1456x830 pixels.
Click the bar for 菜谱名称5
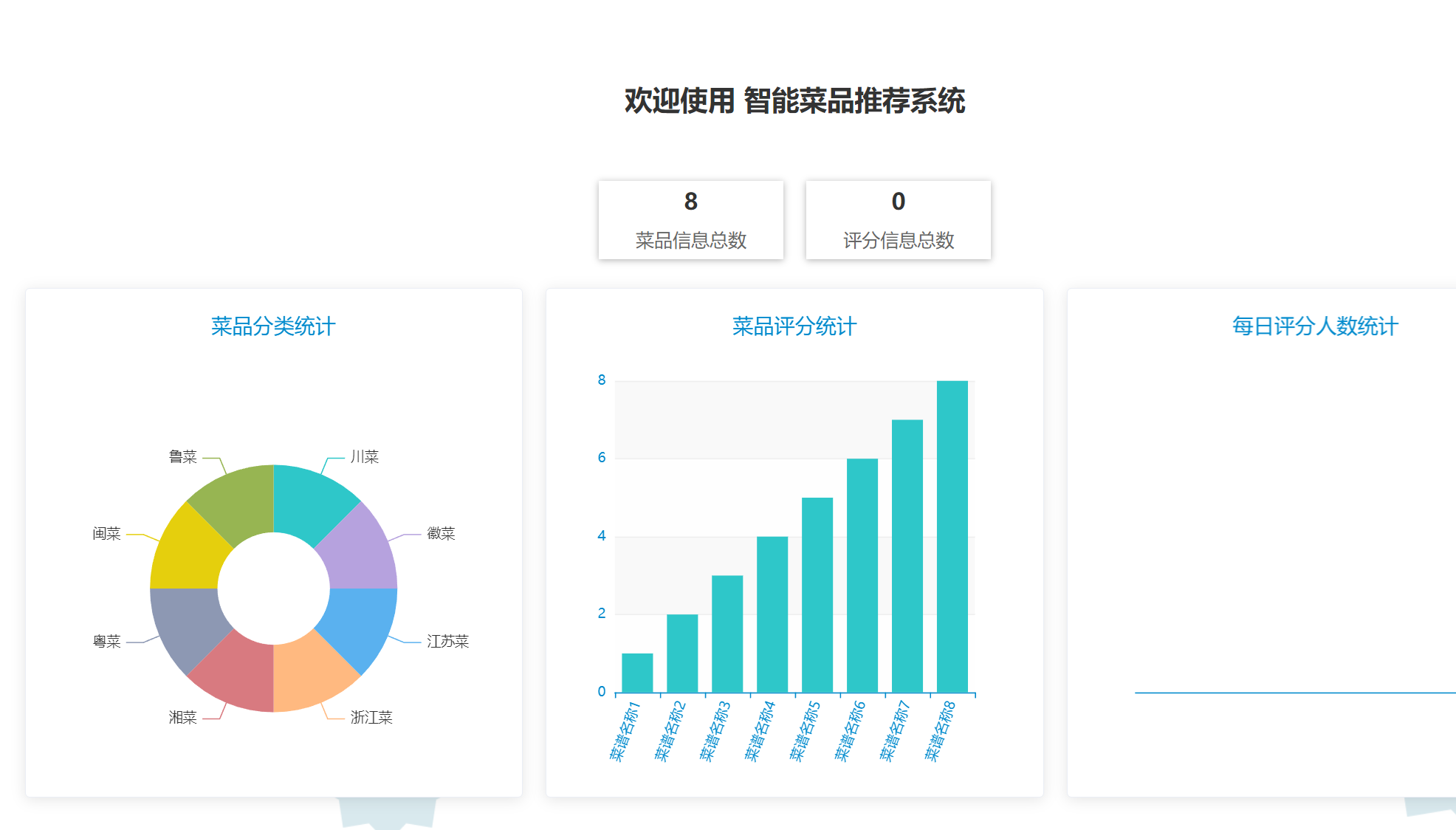pyautogui.click(x=817, y=595)
